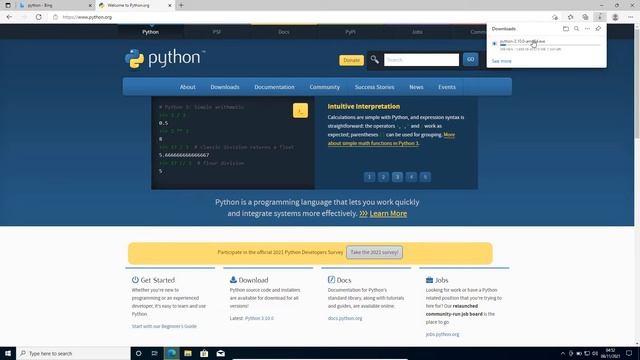Open Latest Python 3.10.0 link
Screen dimensions: 640x360
tap(259, 318)
